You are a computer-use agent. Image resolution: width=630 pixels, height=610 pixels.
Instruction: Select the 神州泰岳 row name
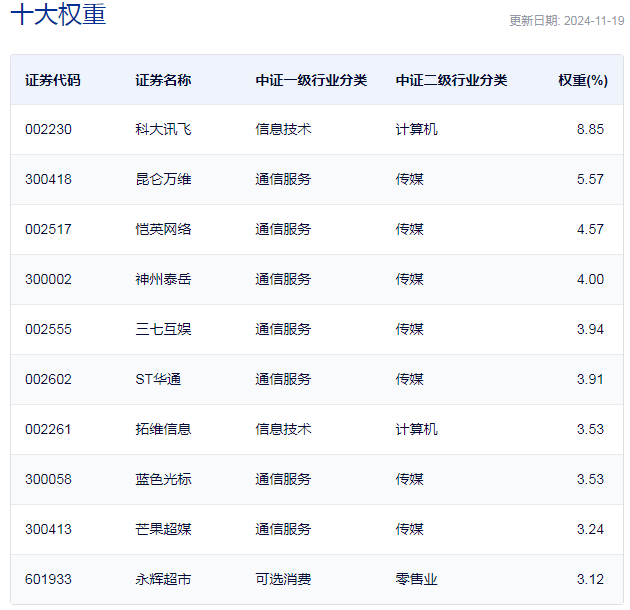point(163,279)
